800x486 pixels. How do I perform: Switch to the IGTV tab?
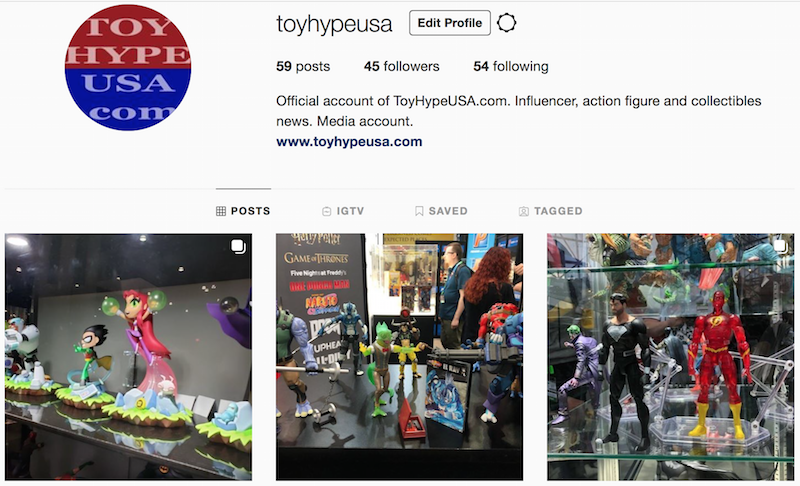coord(343,211)
